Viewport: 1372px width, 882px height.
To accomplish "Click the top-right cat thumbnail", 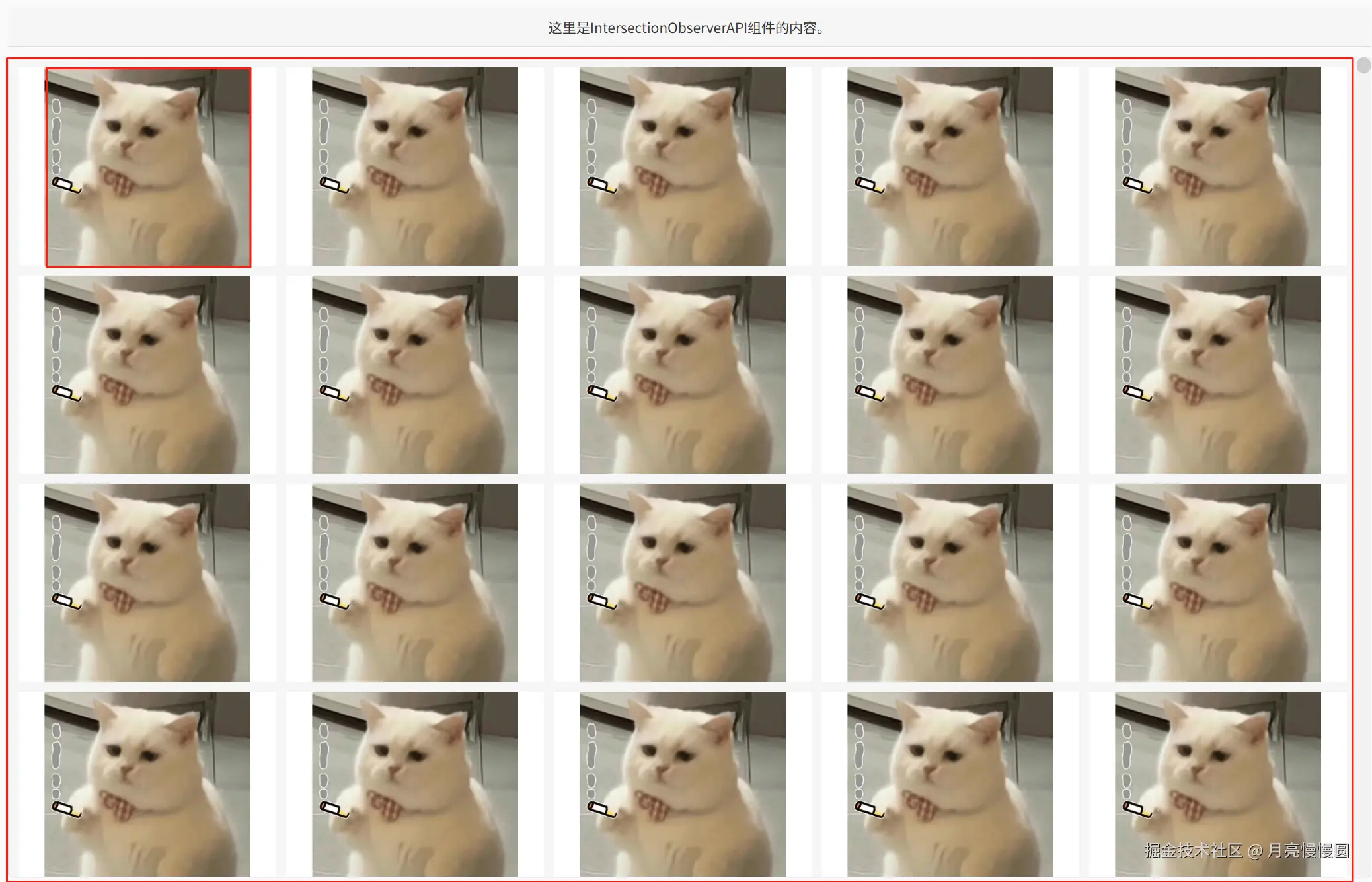I will pos(1216,166).
